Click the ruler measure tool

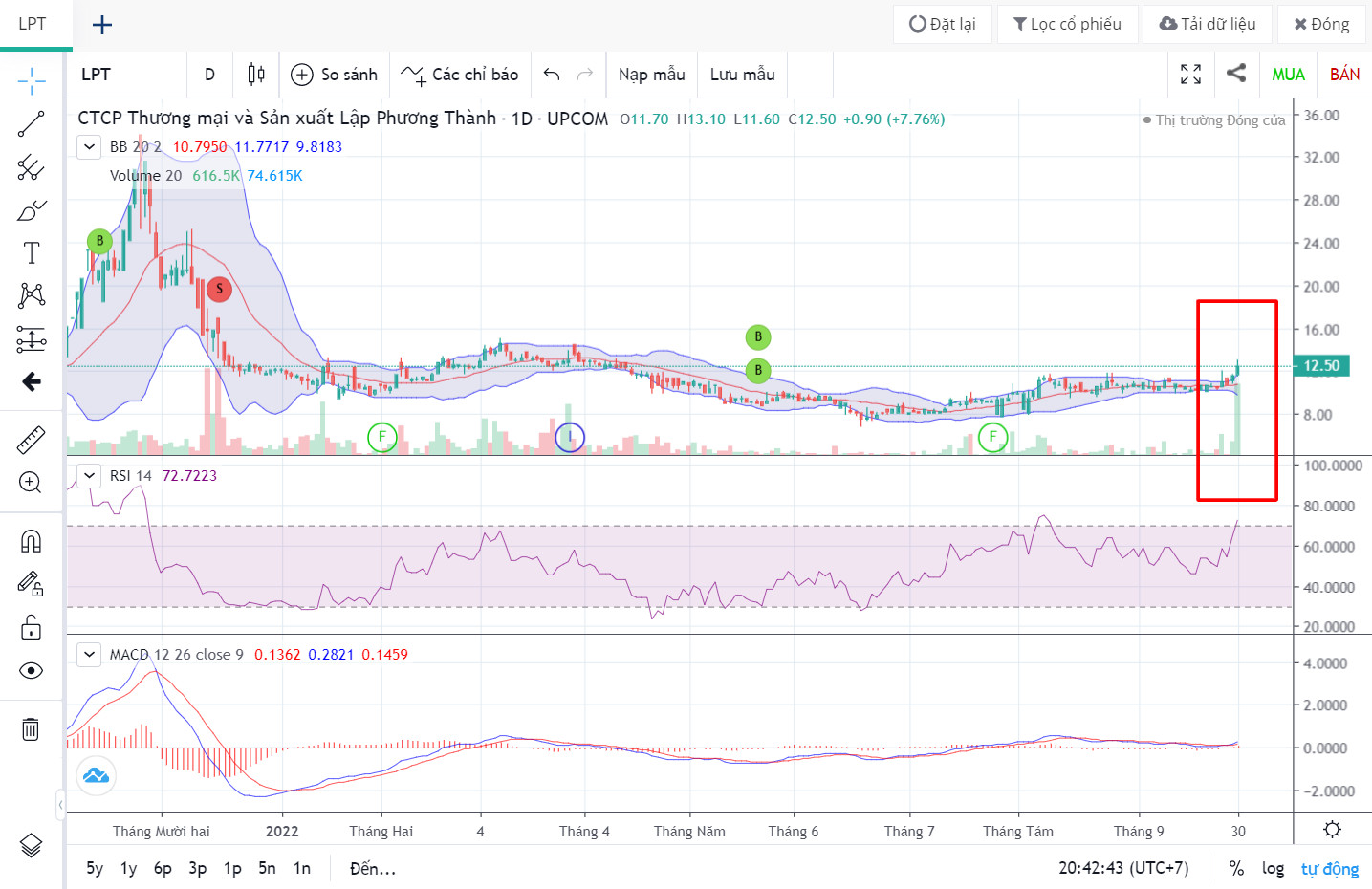[x=31, y=440]
